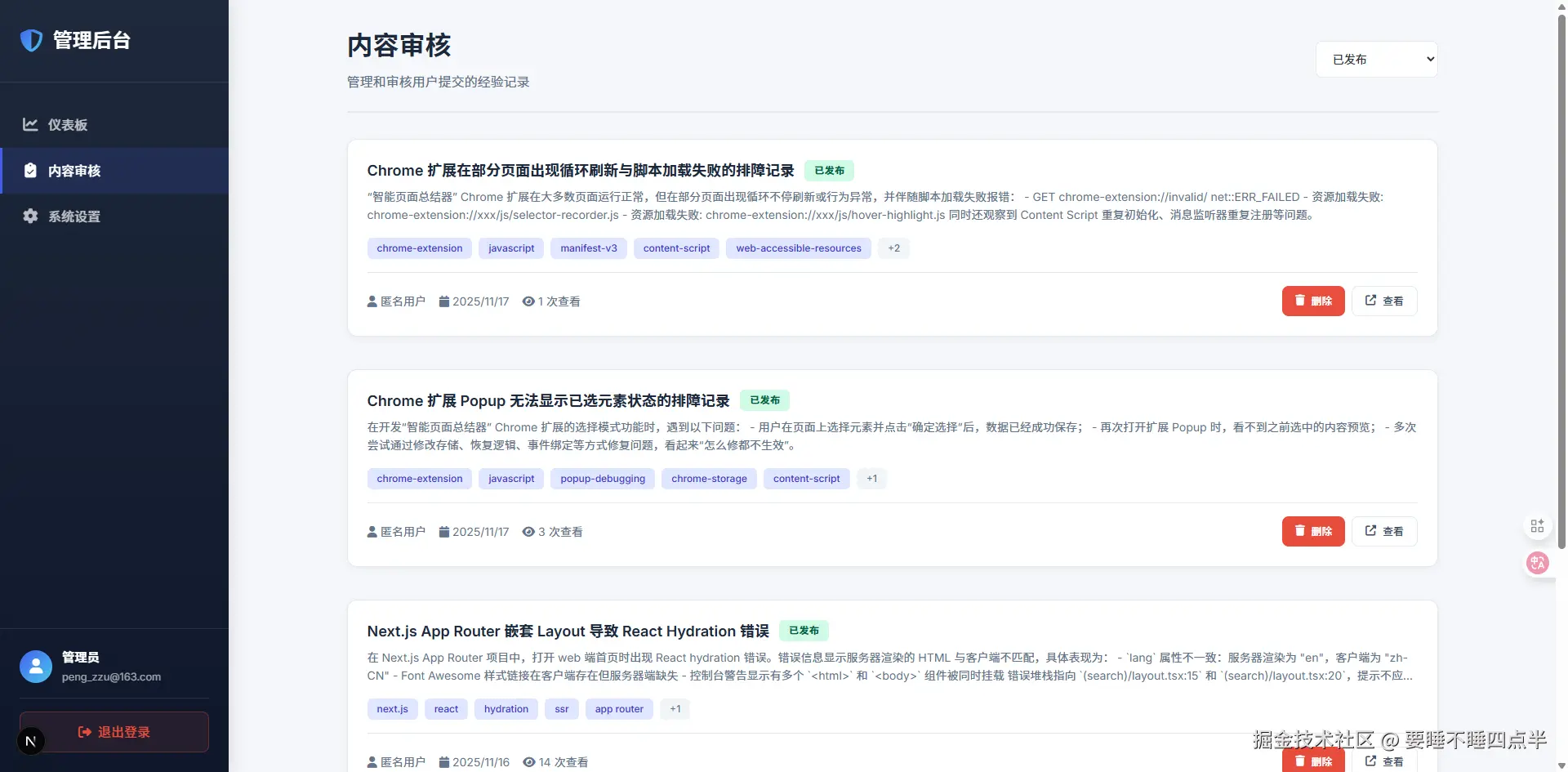Click the chrome-storage tag
Screen dimensions: 1568x772
[x=709, y=479]
